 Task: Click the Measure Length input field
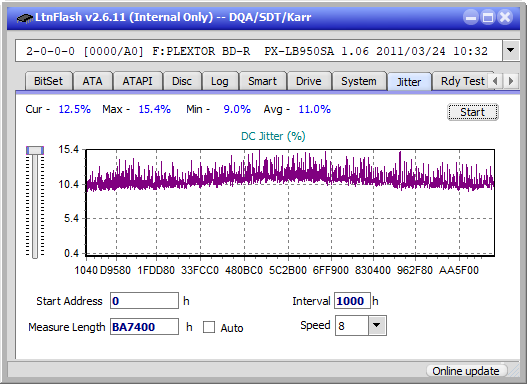(x=145, y=327)
